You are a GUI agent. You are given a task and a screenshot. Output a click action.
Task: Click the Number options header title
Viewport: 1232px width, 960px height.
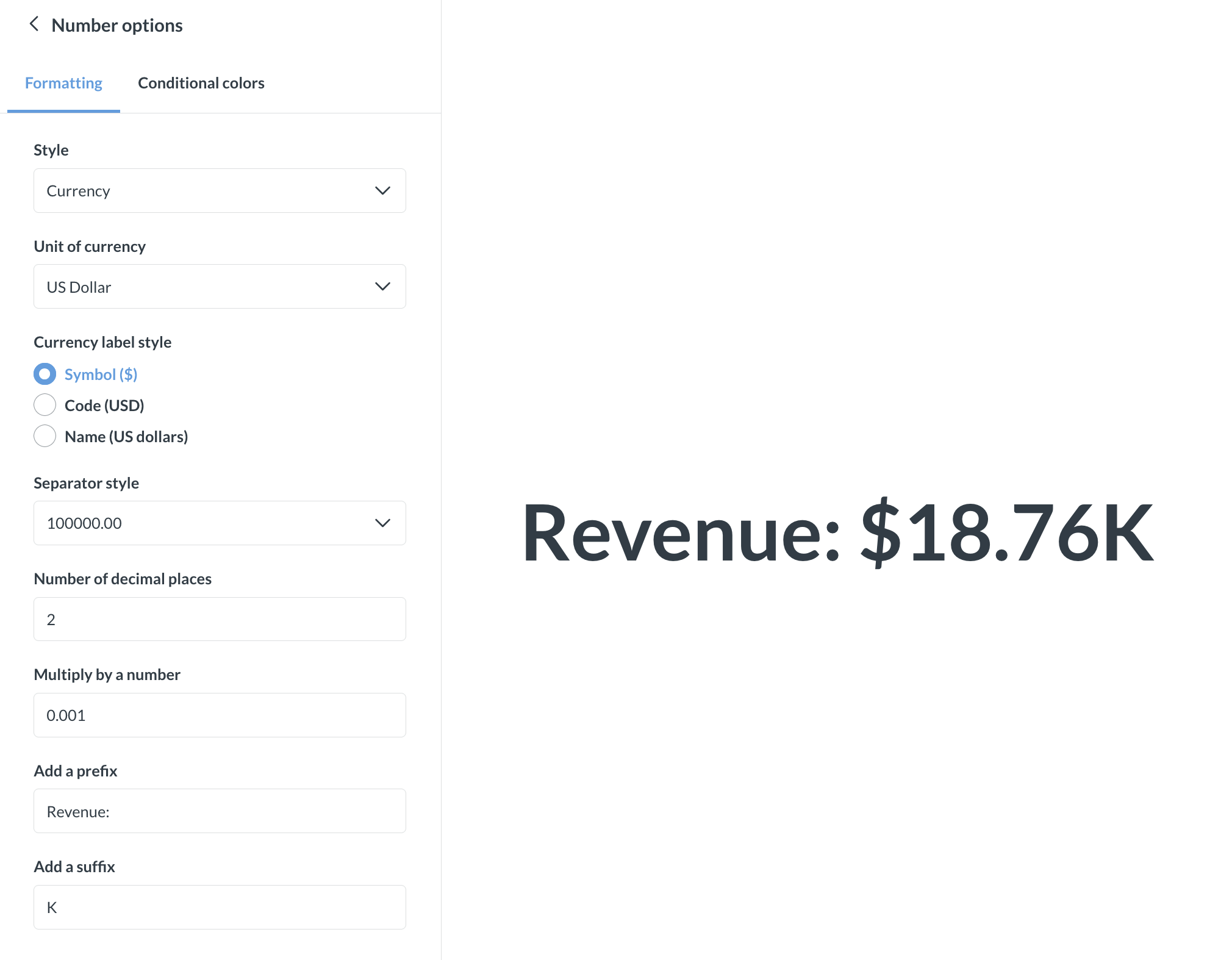(x=117, y=26)
